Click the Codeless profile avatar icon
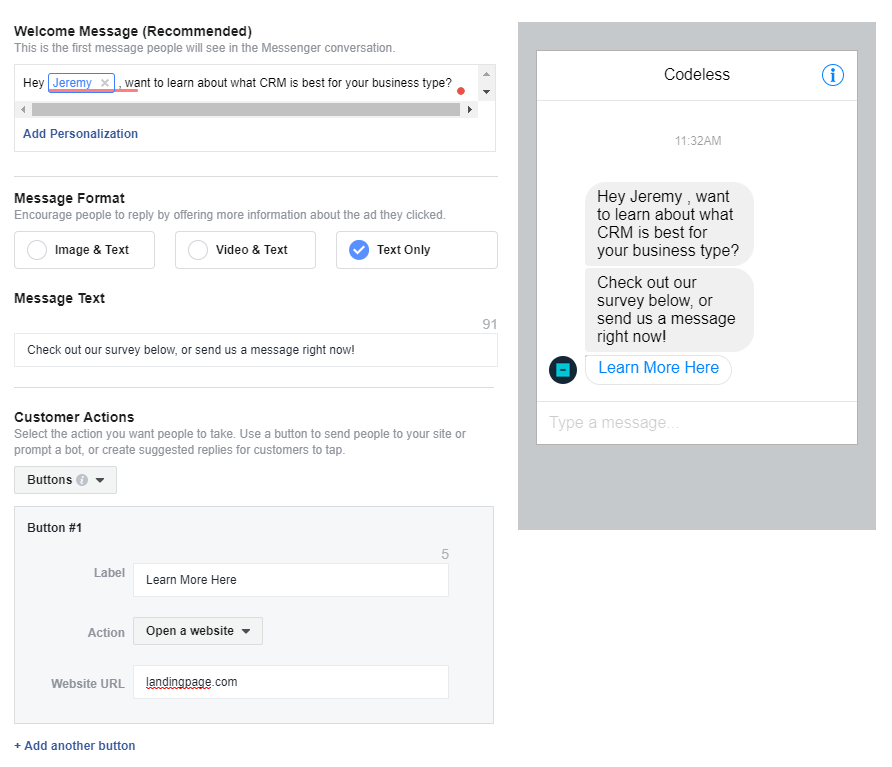The height and width of the screenshot is (767, 892). point(563,370)
